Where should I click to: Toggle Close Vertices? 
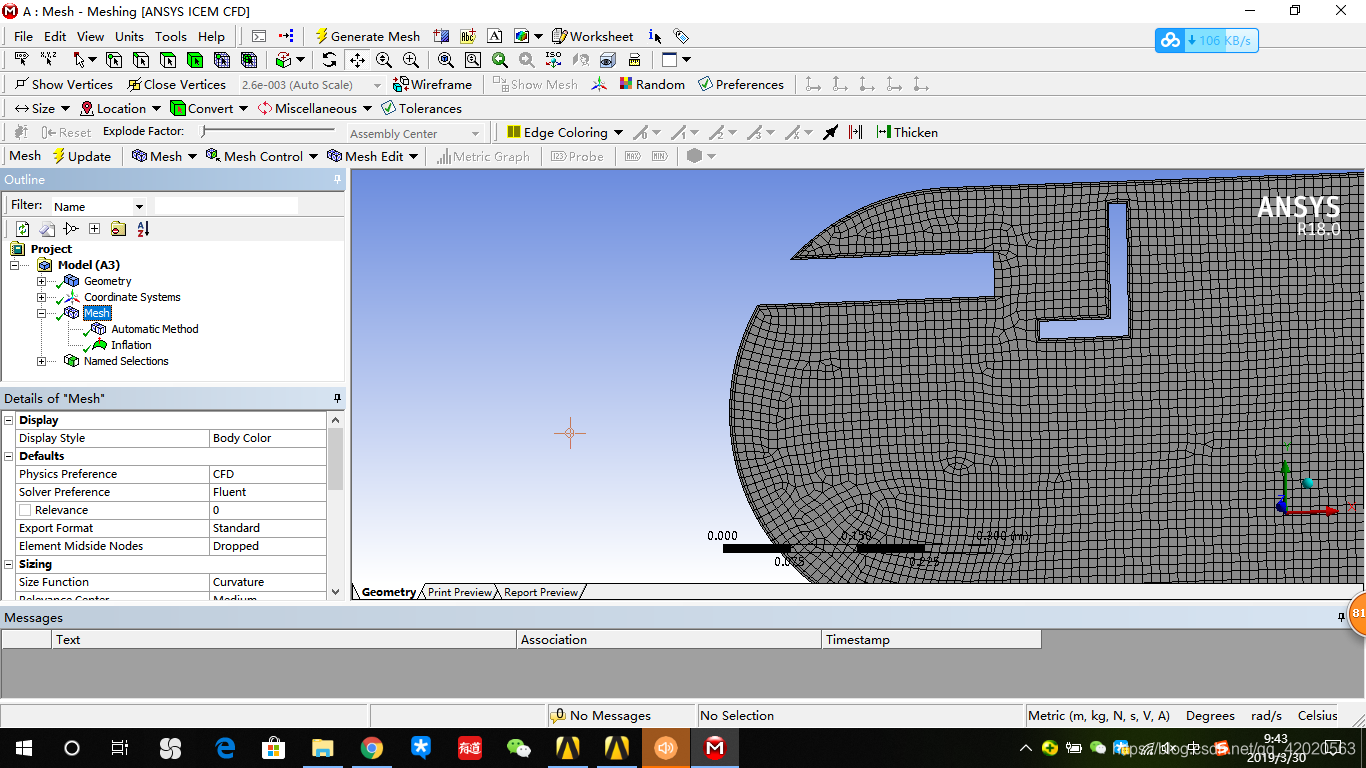[176, 84]
